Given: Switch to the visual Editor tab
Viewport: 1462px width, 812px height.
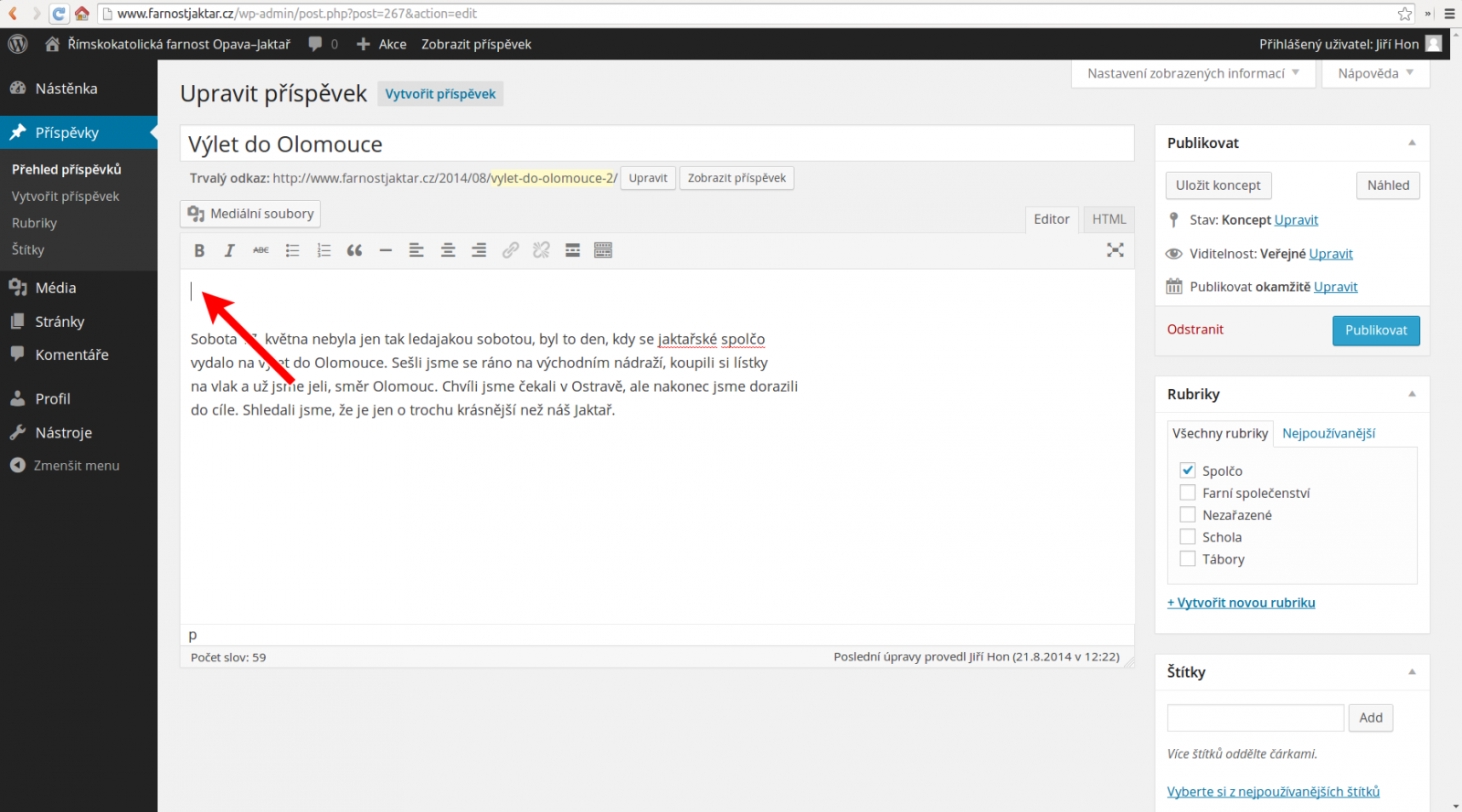Looking at the screenshot, I should coord(1052,219).
